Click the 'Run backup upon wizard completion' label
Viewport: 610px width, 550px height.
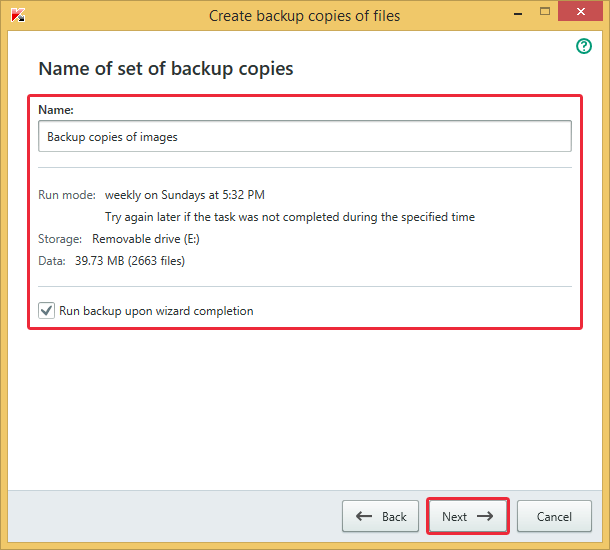[156, 311]
